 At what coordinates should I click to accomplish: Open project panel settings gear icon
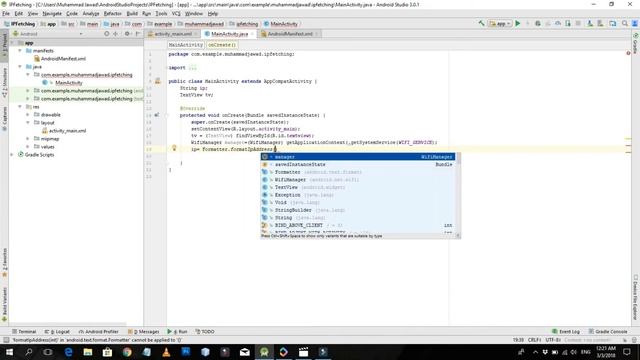[127, 34]
